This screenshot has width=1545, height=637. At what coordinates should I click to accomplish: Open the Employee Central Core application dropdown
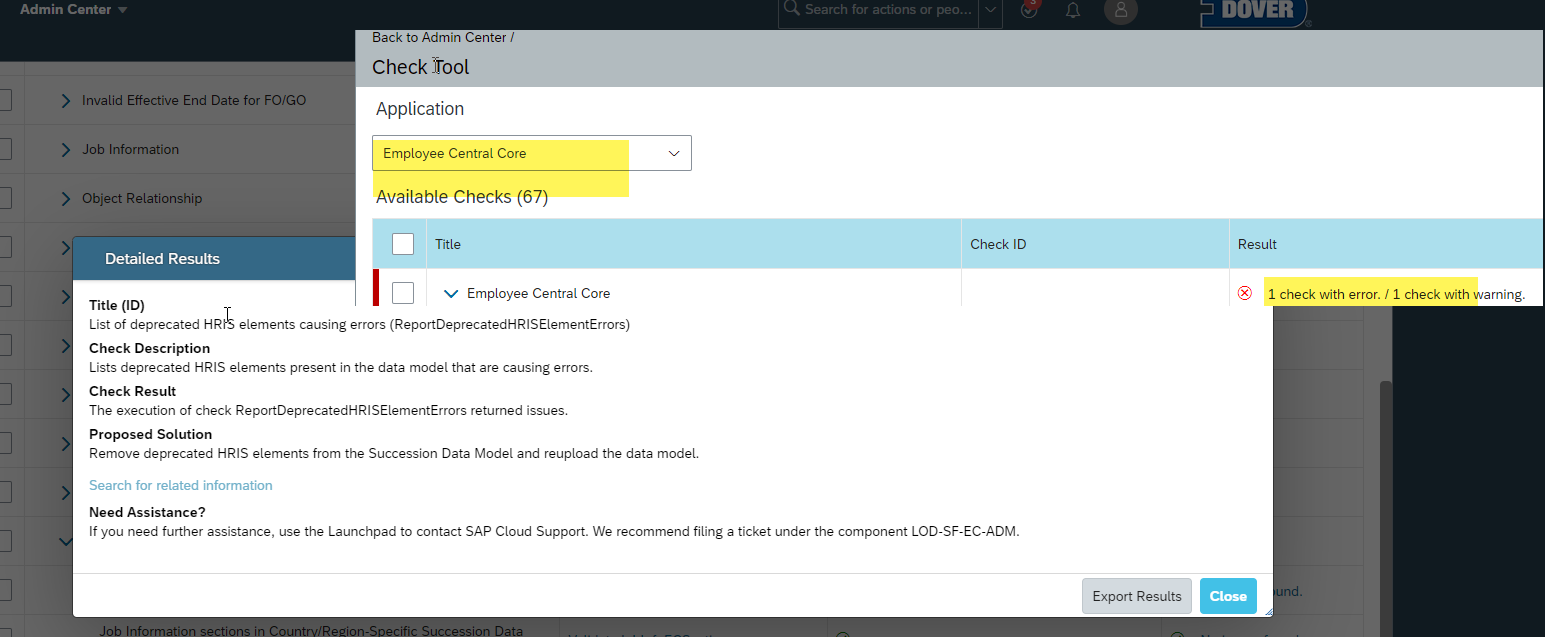tap(532, 153)
